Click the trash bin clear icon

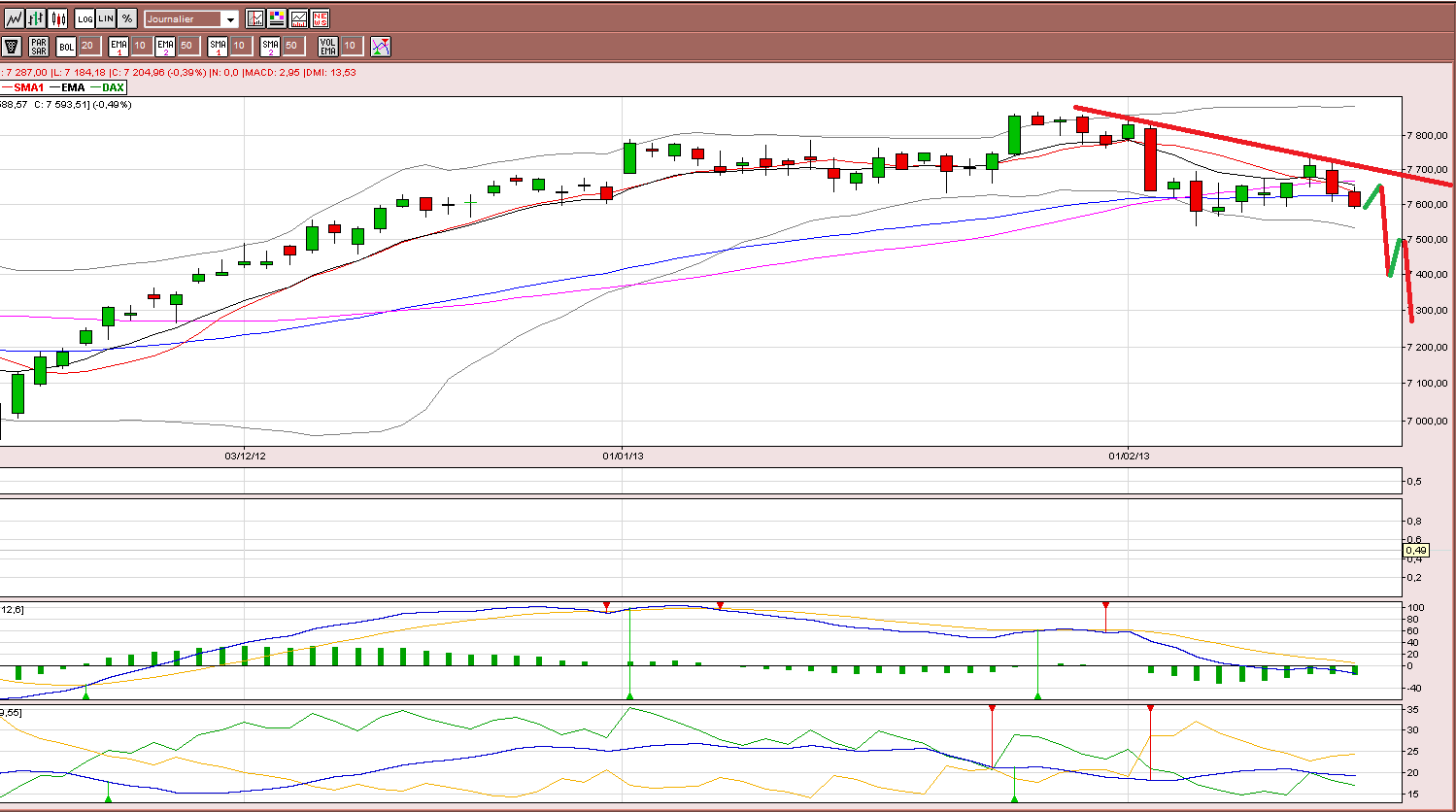pyautogui.click(x=12, y=47)
